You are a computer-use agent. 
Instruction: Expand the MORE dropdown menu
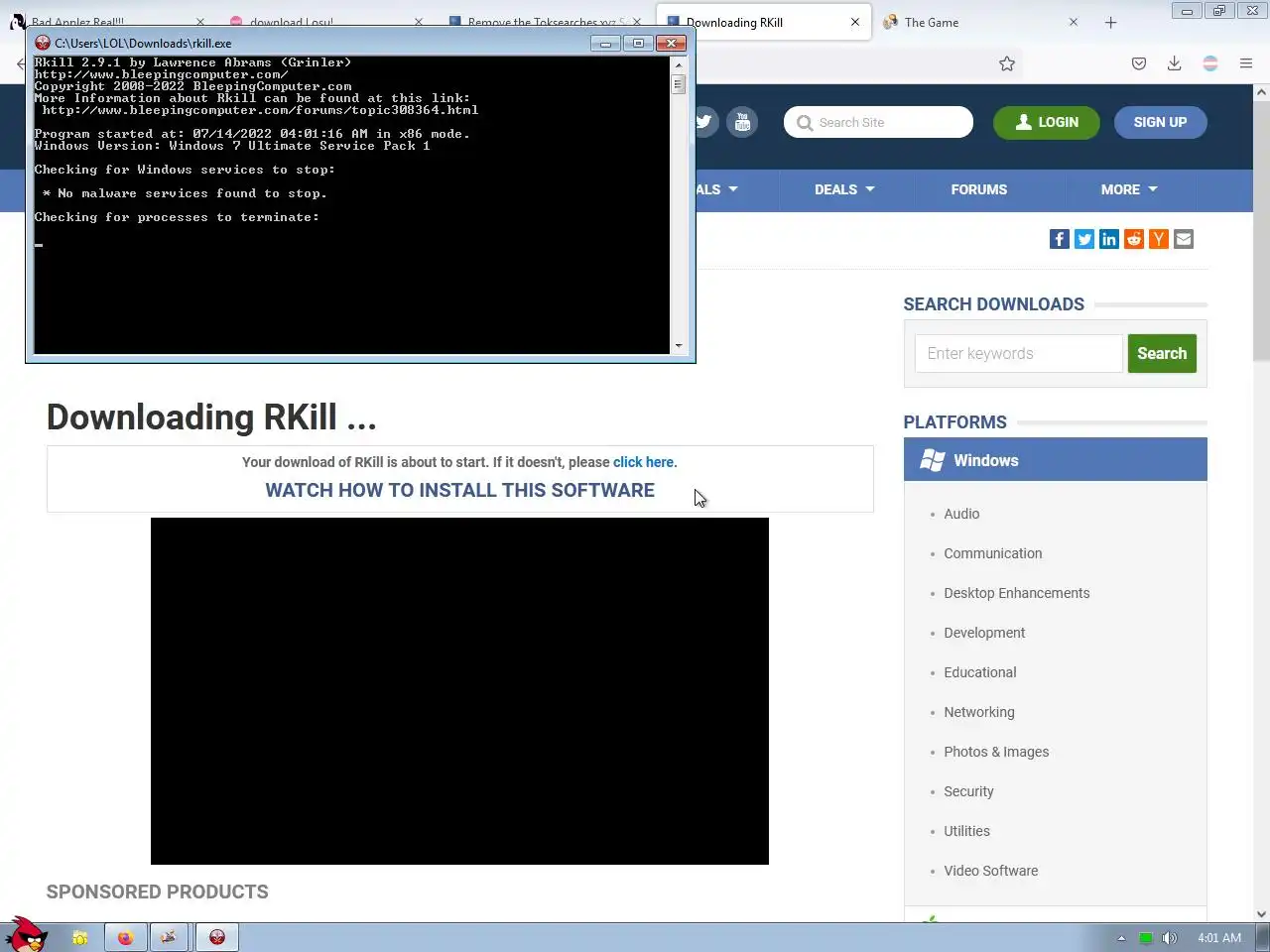coord(1129,189)
